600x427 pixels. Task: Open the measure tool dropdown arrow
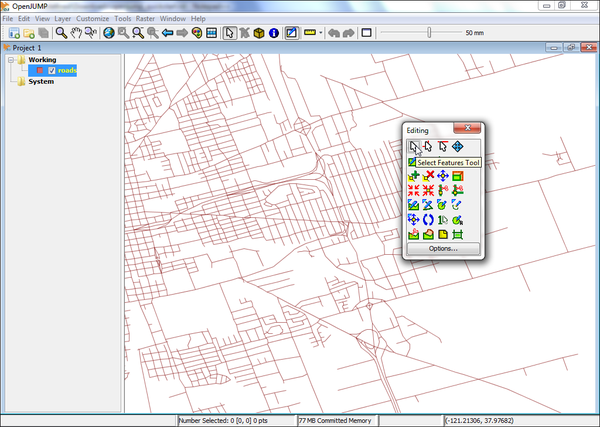(320, 32)
